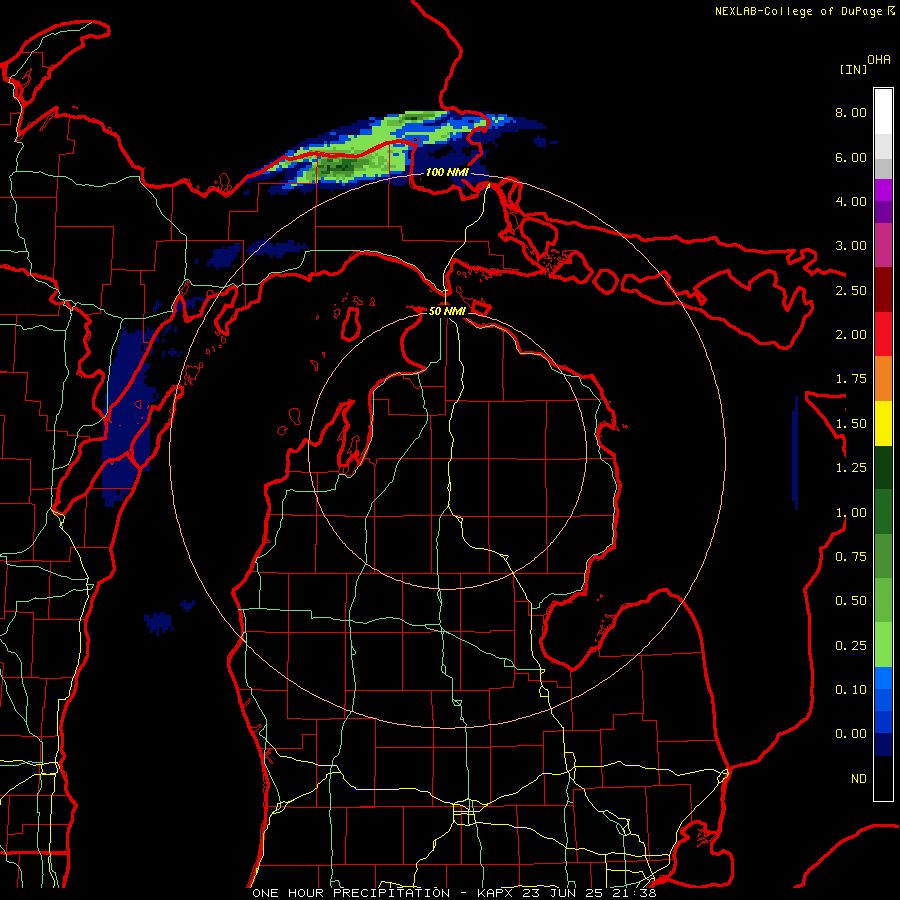Click the 1.25 legend value

[850, 468]
